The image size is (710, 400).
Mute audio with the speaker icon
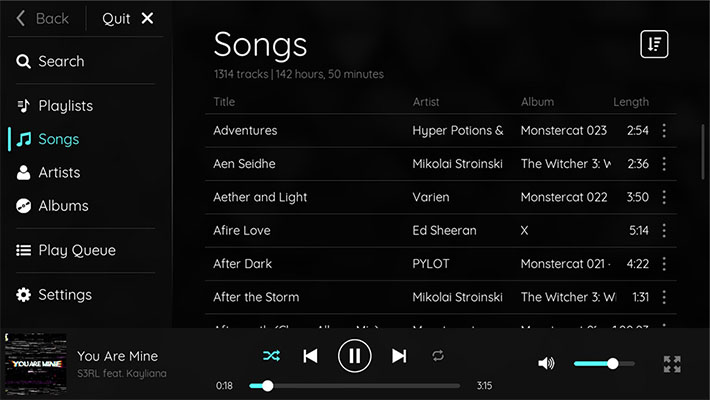click(546, 363)
